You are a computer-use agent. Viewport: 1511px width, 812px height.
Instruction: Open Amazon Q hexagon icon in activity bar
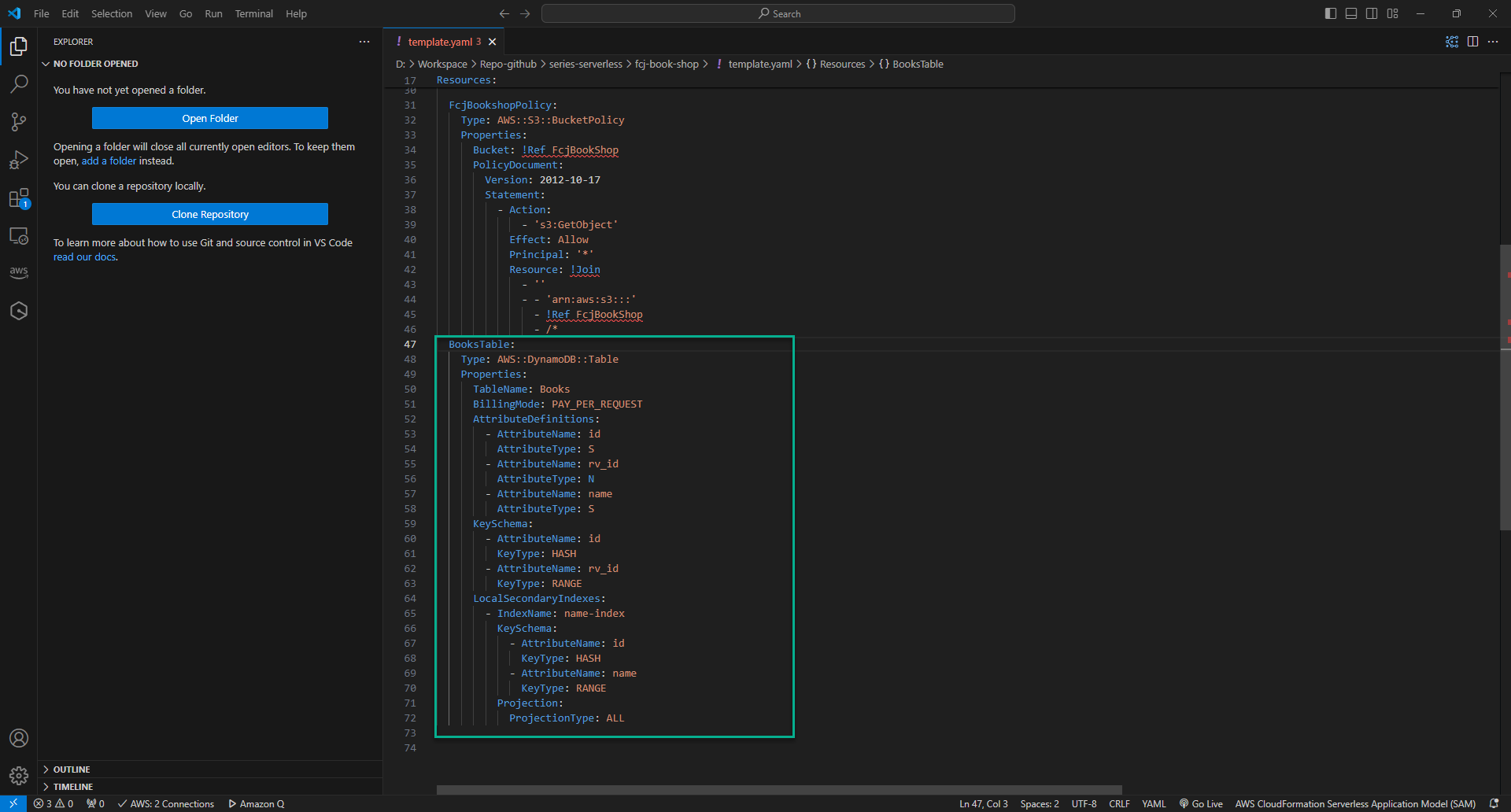pos(19,311)
